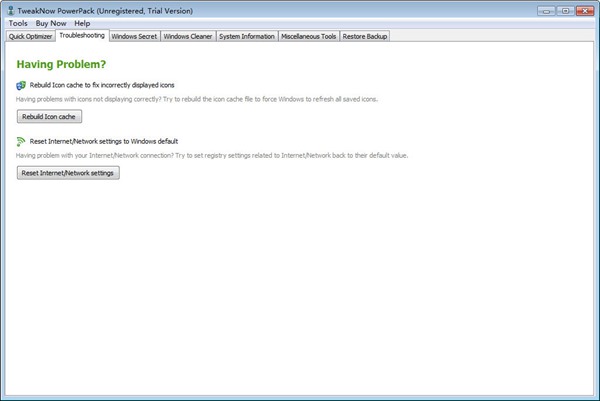Click the gray description about icons not displaying correctly
This screenshot has width=600, height=401.
click(197, 99)
